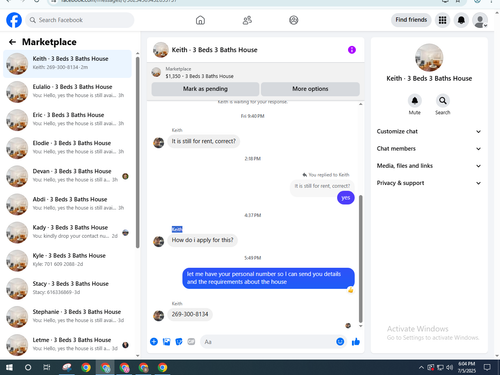Click the back arrow beside Marketplace
The width and height of the screenshot is (500, 375).
click(12, 42)
